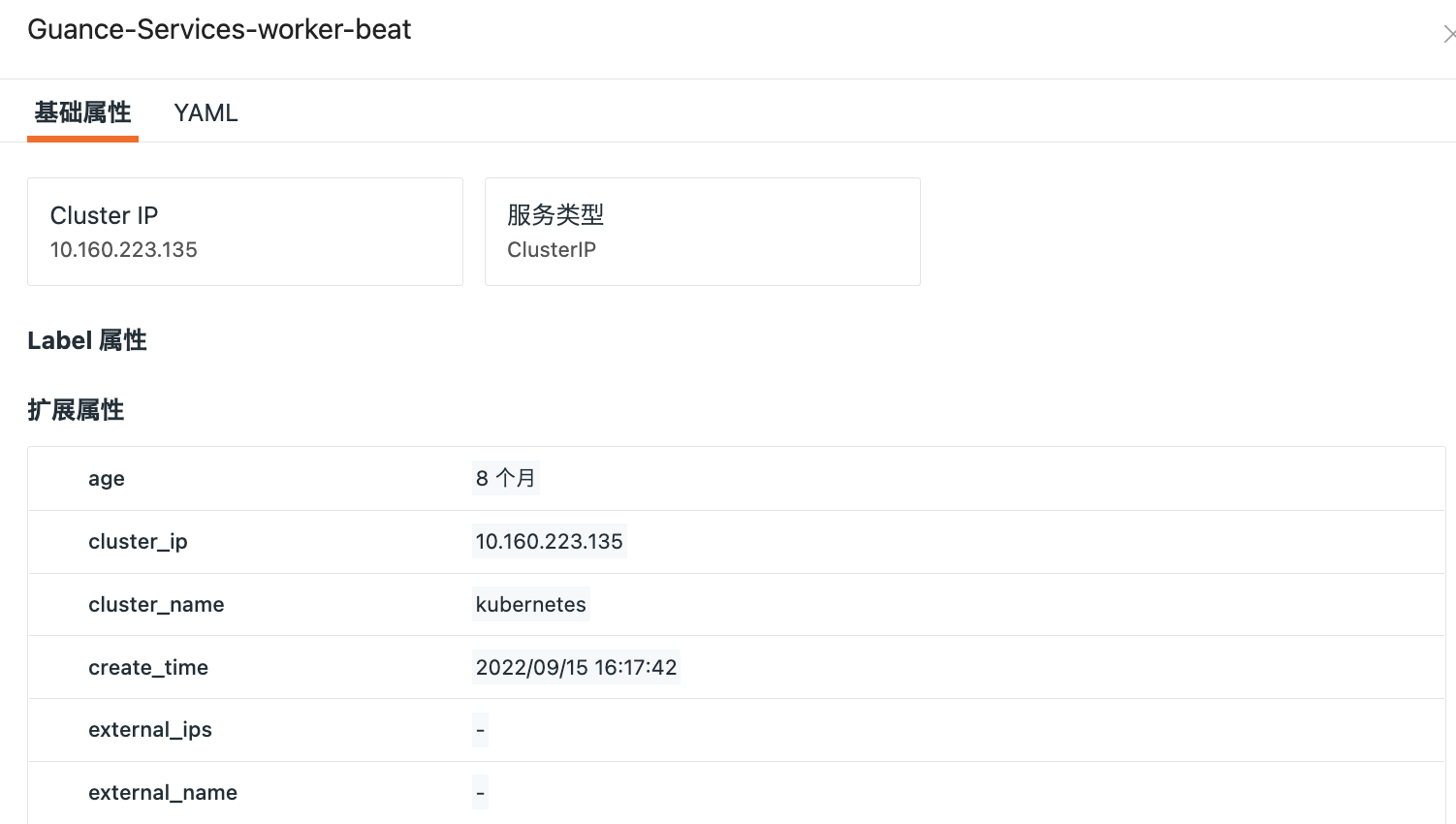Click the external_ips dash value

[480, 730]
